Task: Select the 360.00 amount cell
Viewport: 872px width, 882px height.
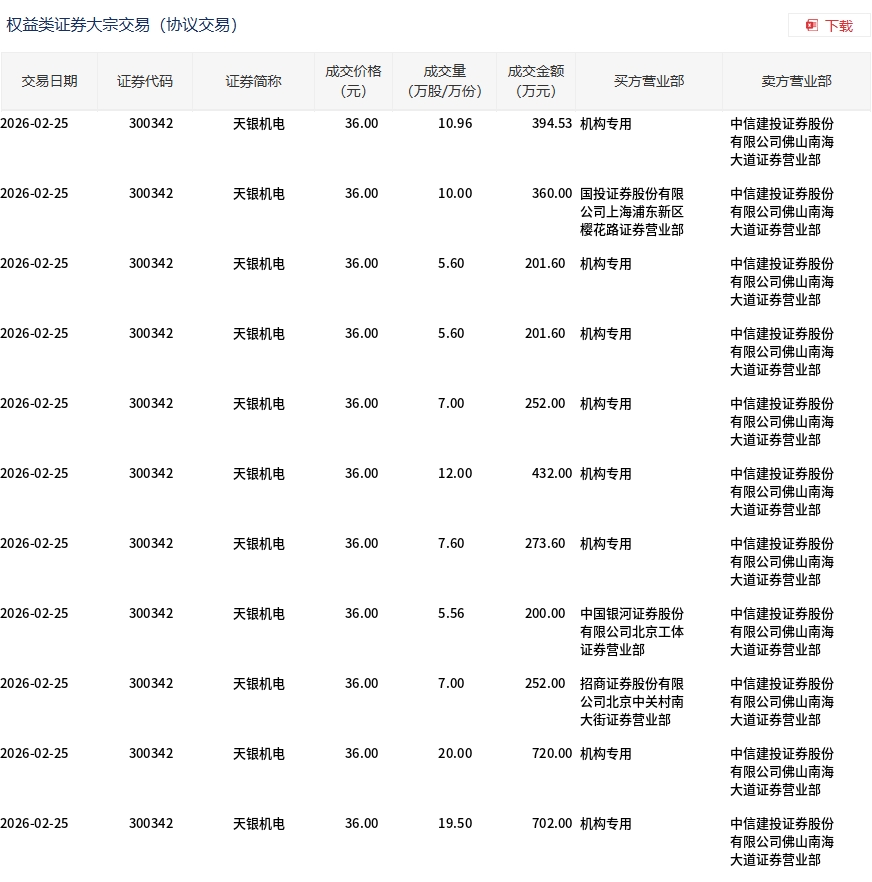Action: click(552, 194)
